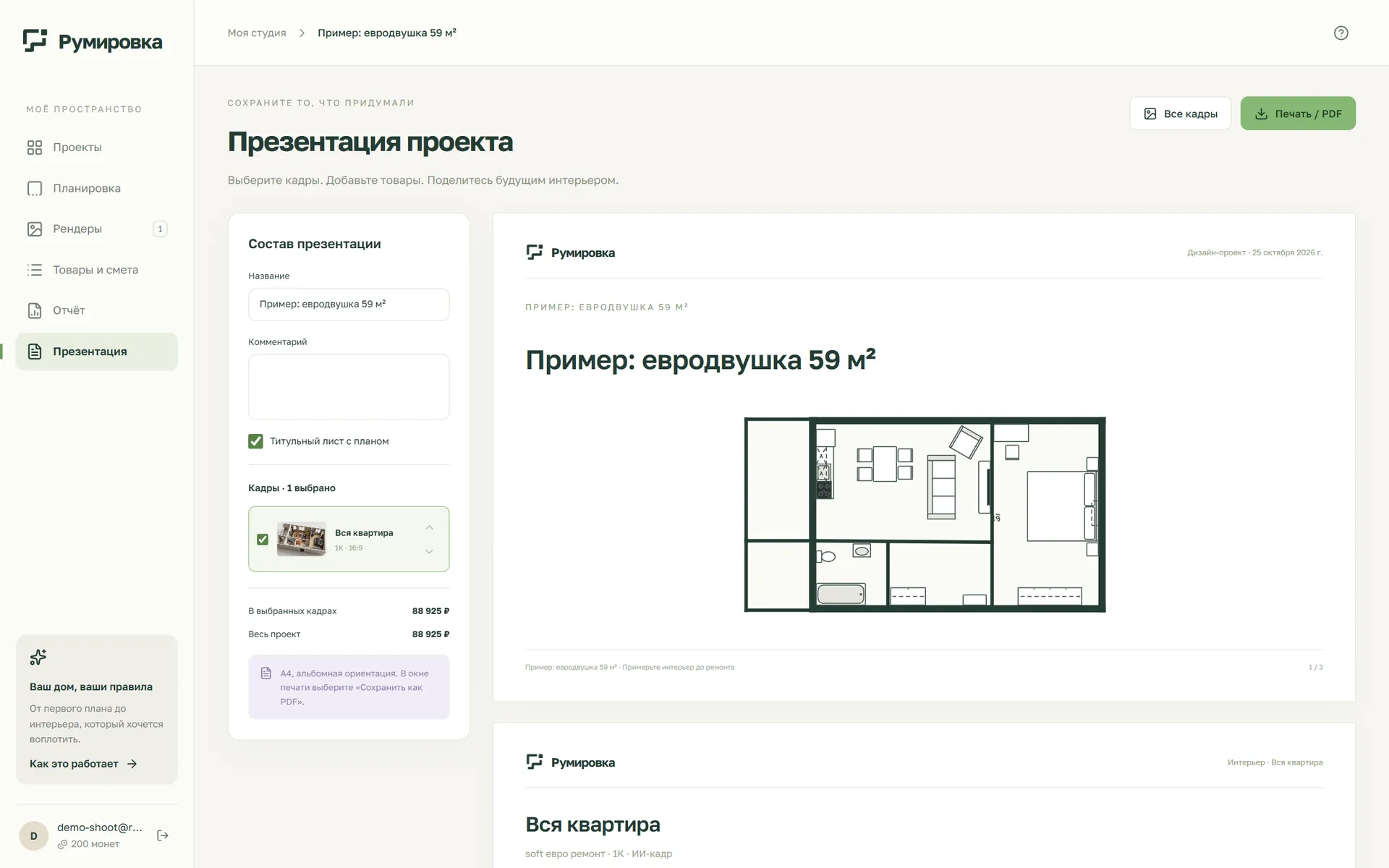This screenshot has width=1389, height=868.
Task: Uncheck the Вся квартира frame checkbox
Action: click(263, 540)
